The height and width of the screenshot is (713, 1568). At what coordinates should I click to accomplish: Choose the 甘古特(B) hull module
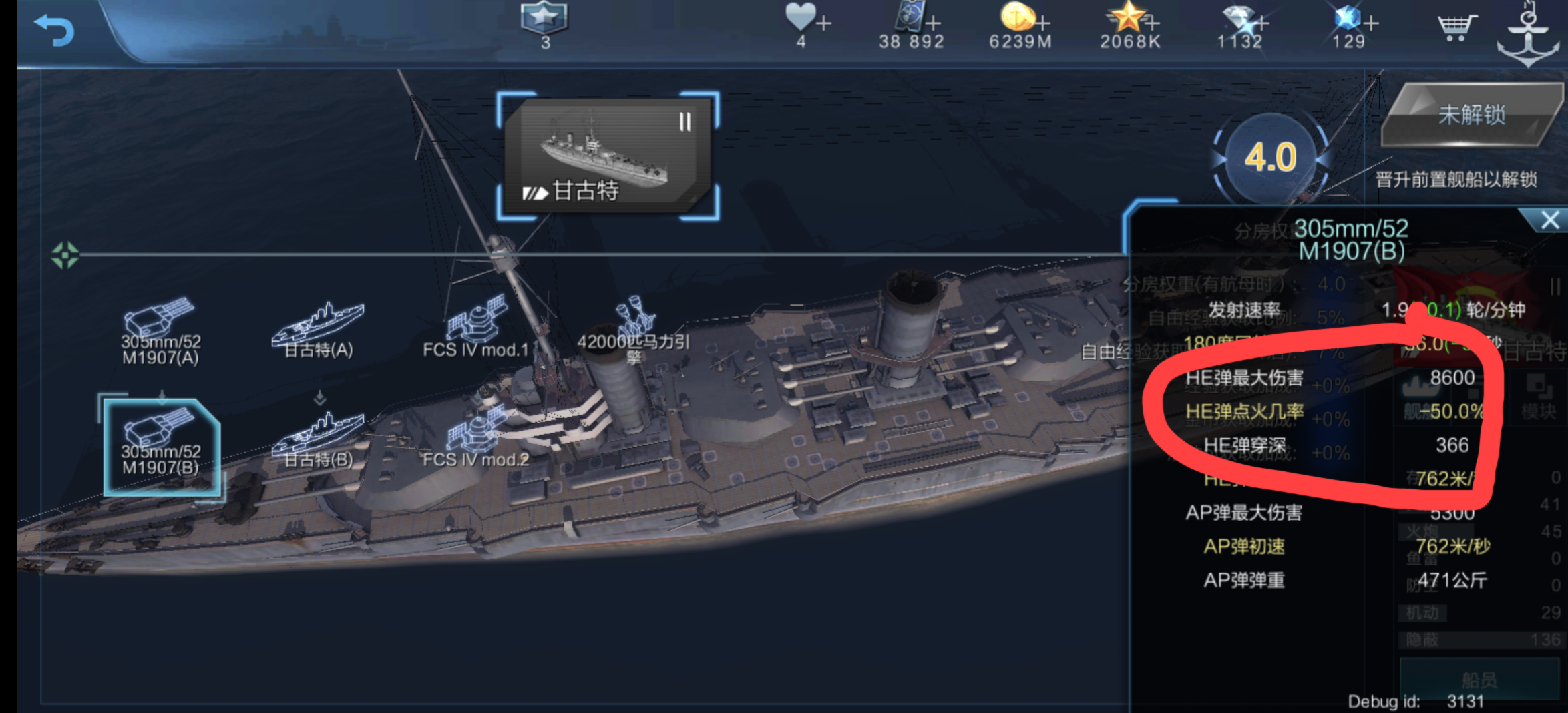click(x=319, y=441)
